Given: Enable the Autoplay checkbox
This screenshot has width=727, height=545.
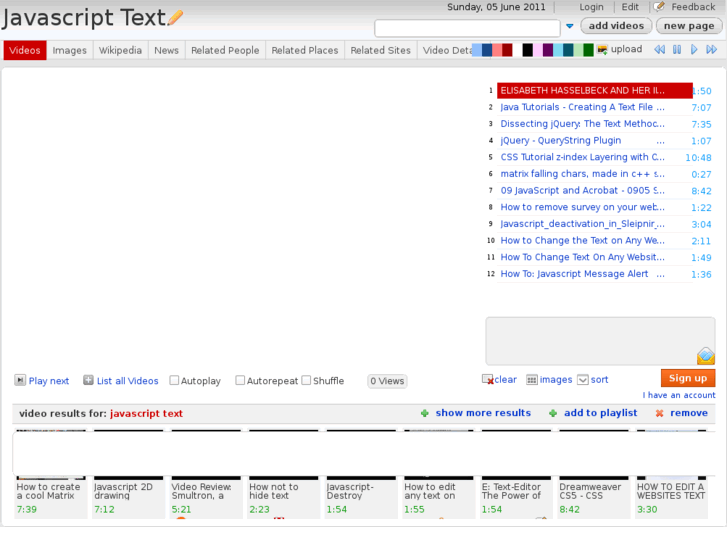Looking at the screenshot, I should (174, 380).
